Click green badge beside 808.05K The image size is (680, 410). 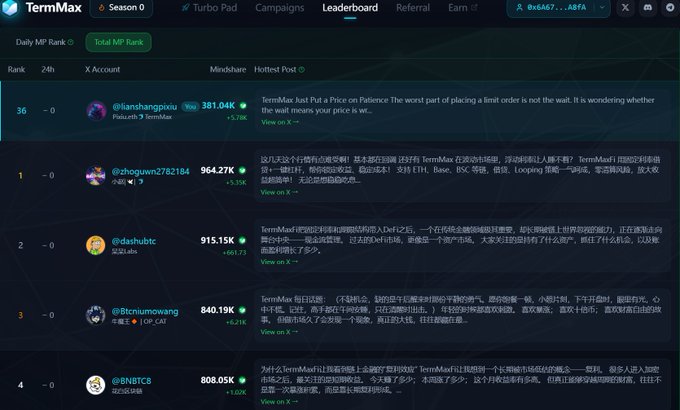[242, 380]
